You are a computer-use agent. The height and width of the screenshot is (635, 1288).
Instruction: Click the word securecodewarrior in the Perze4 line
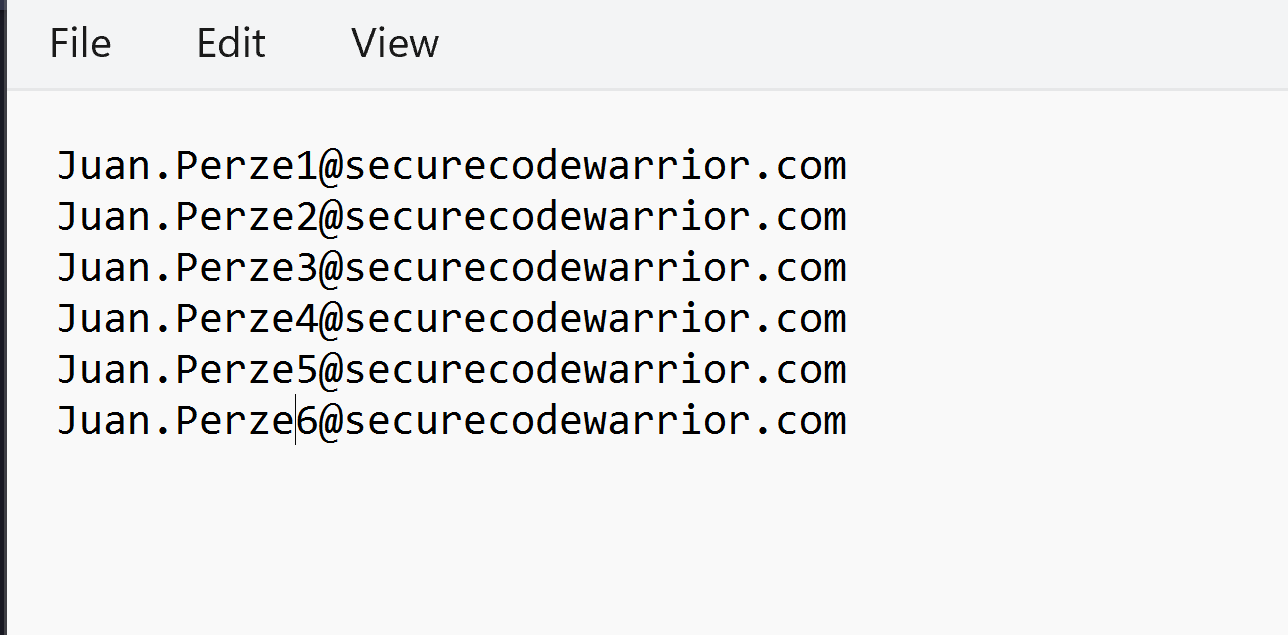546,319
